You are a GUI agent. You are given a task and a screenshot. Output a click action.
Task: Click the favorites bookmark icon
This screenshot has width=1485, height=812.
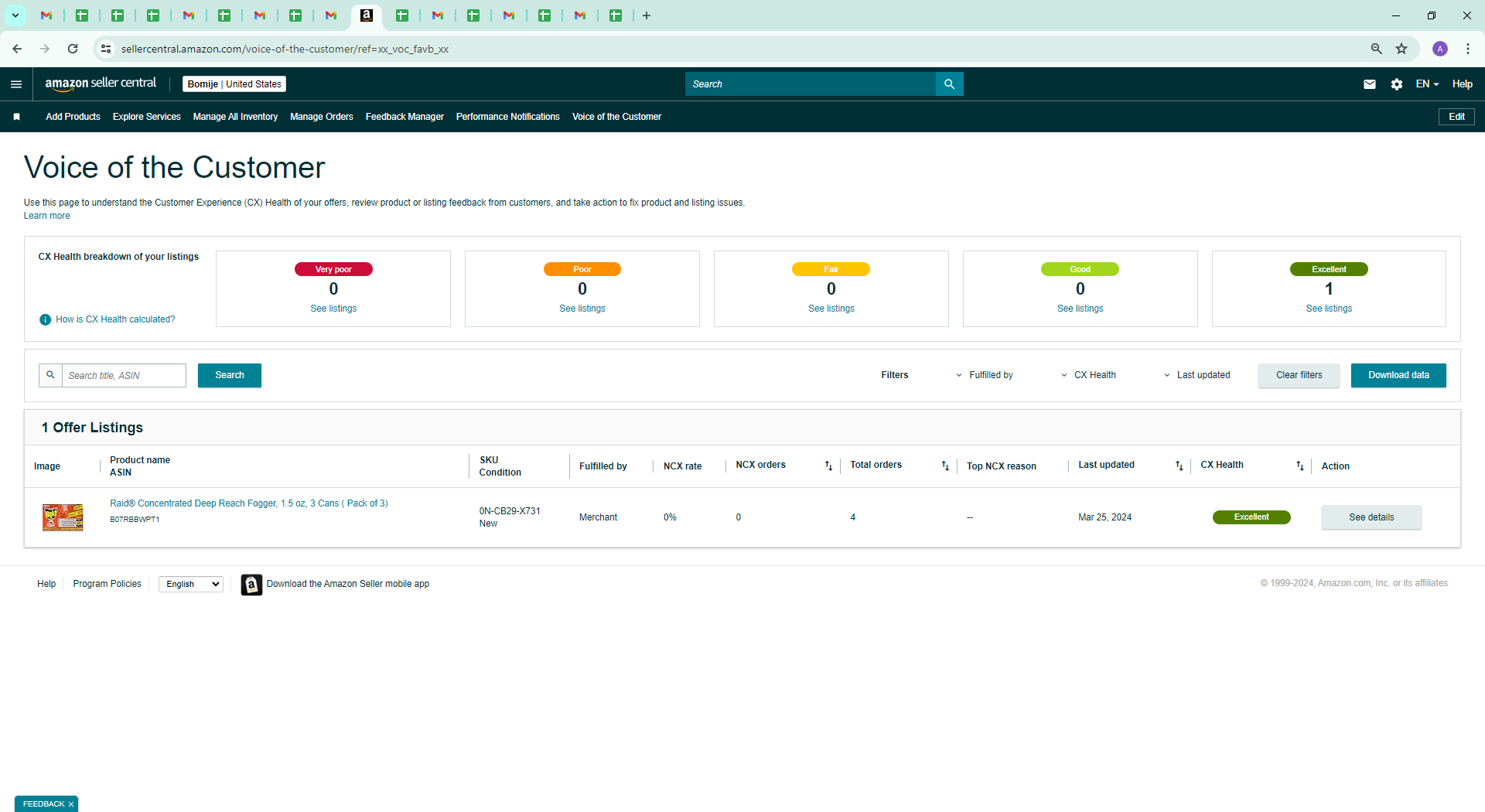(16, 117)
